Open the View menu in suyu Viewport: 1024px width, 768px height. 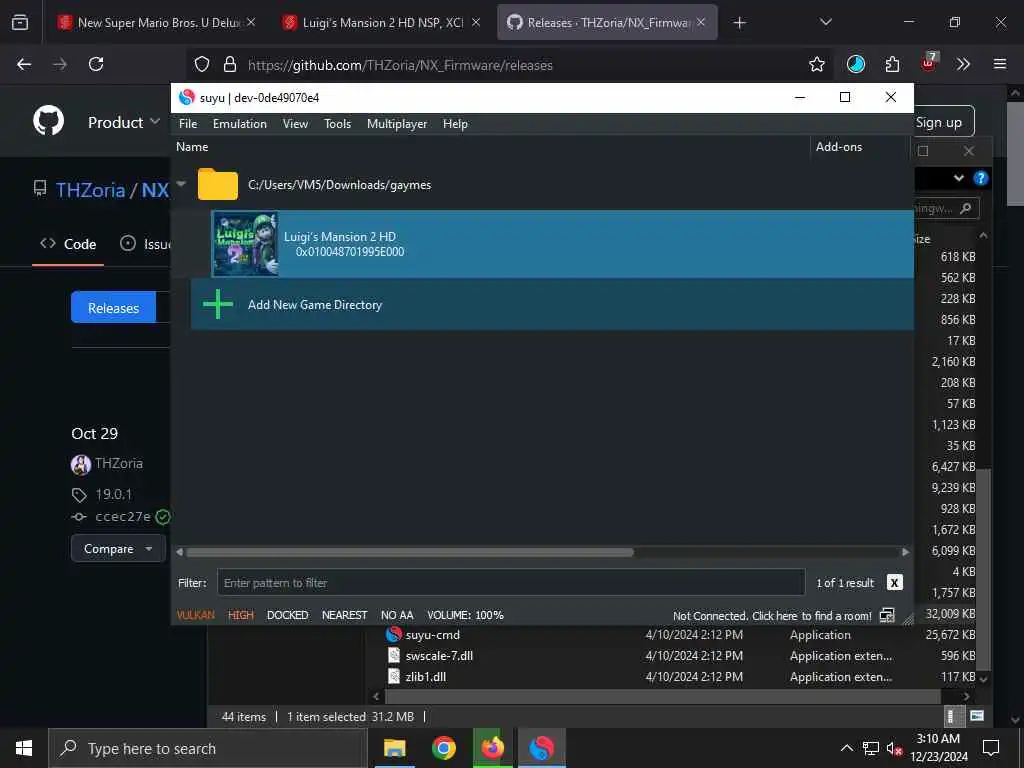tap(295, 123)
